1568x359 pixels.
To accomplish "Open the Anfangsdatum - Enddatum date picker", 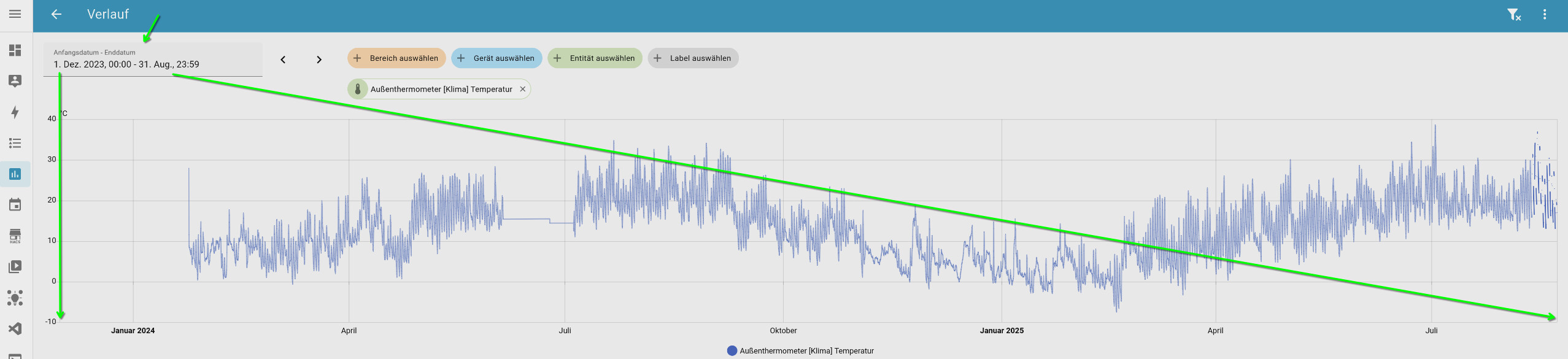I will coord(152,60).
